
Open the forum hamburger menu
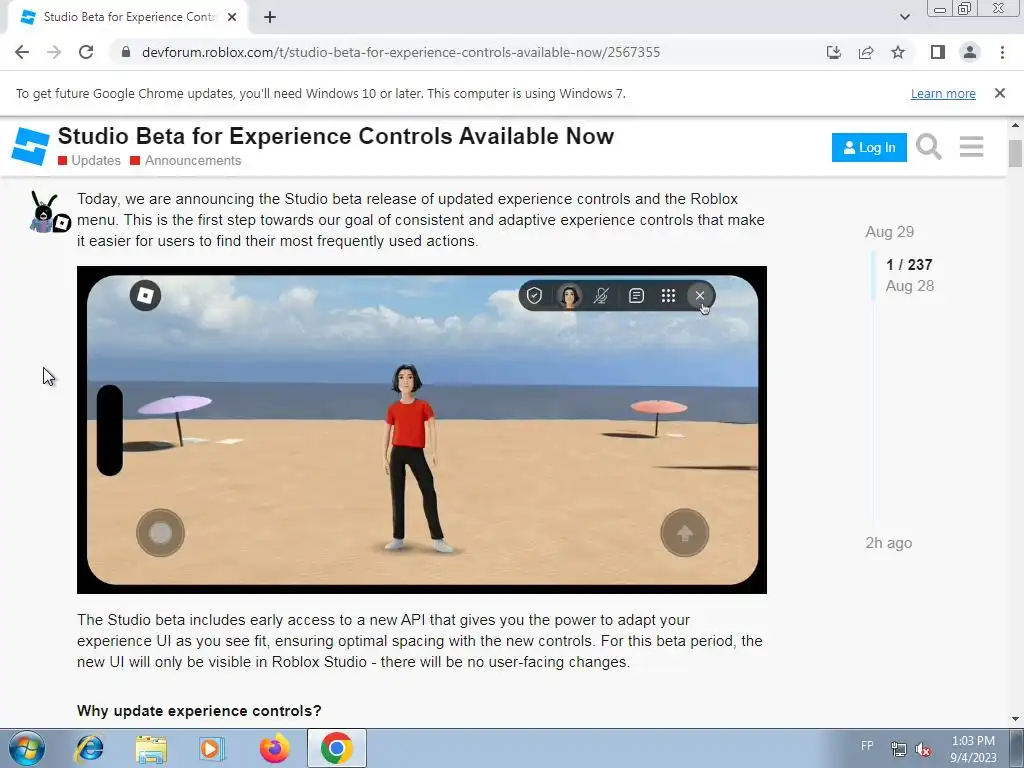pos(972,147)
